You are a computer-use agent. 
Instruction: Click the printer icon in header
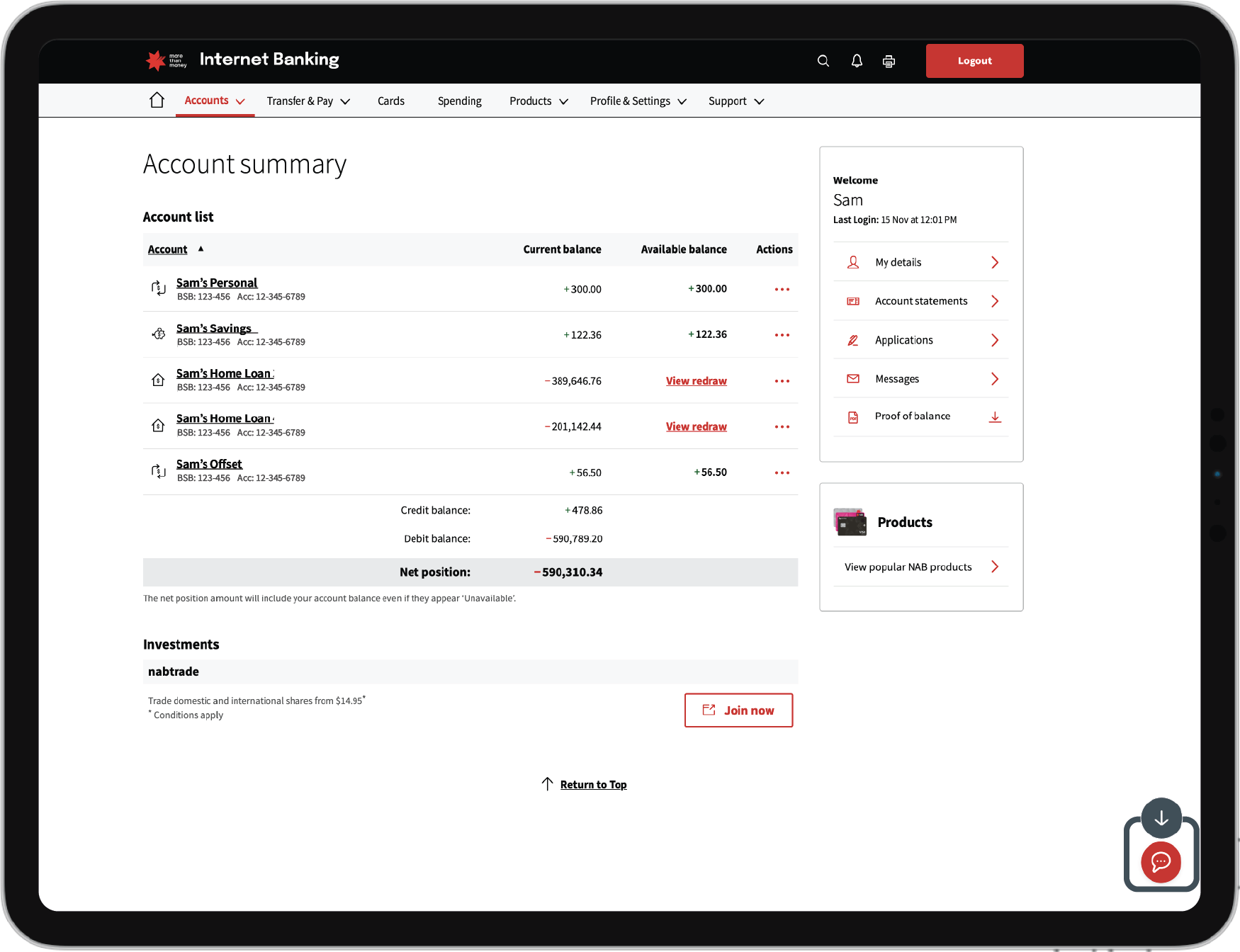(889, 61)
